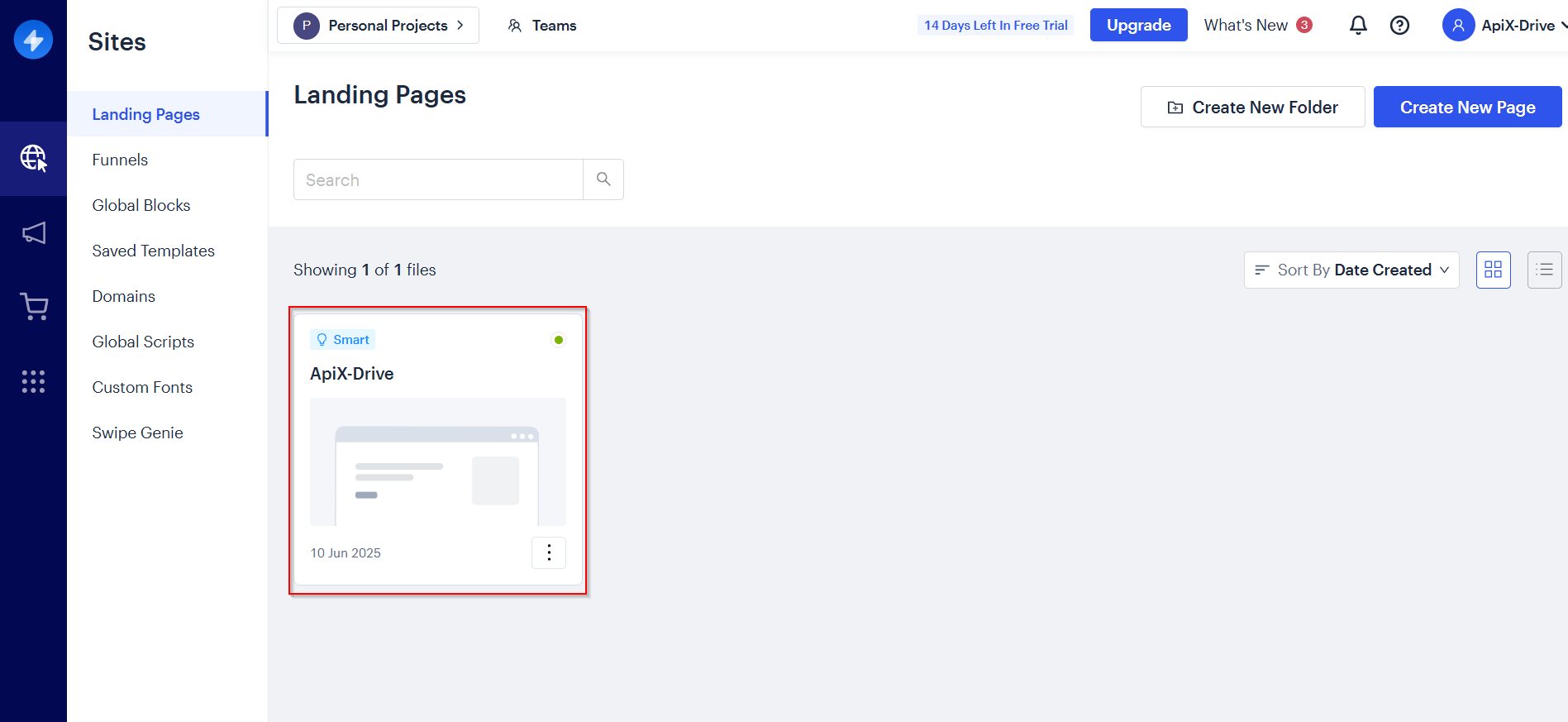
Task: Click the lightning bolt logo icon
Action: [33, 40]
